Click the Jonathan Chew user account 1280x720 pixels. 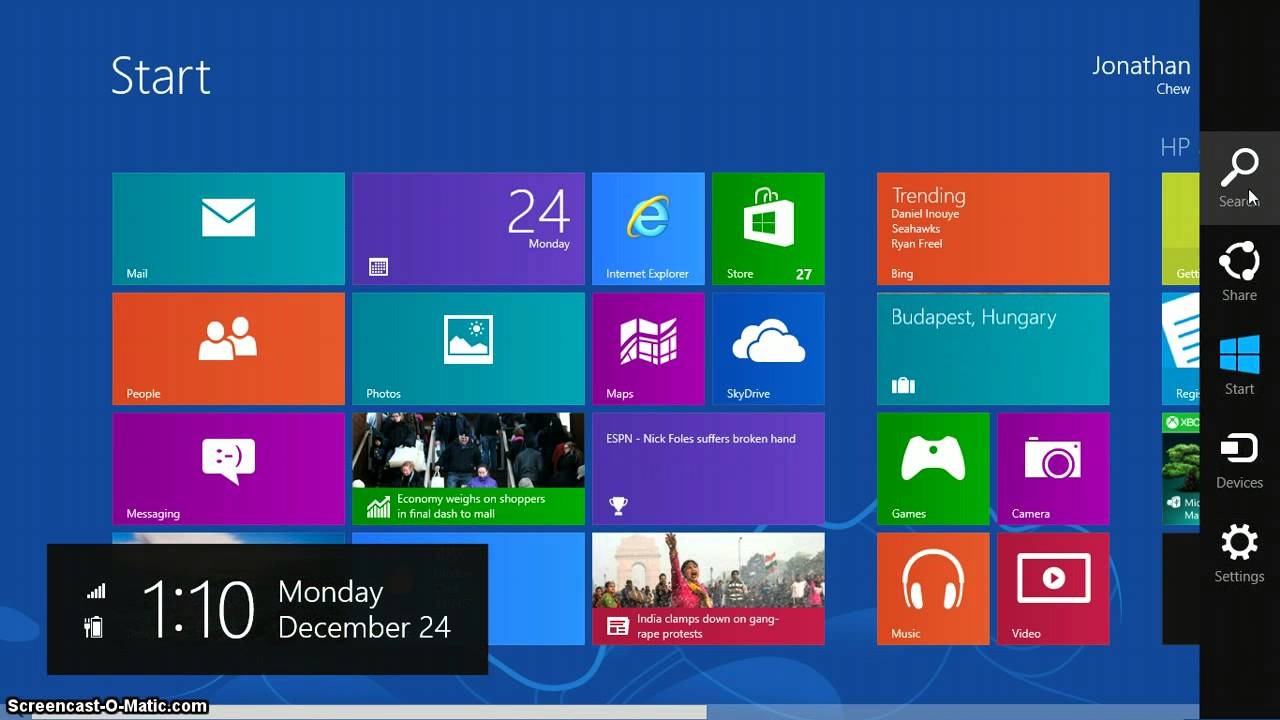click(x=1141, y=75)
